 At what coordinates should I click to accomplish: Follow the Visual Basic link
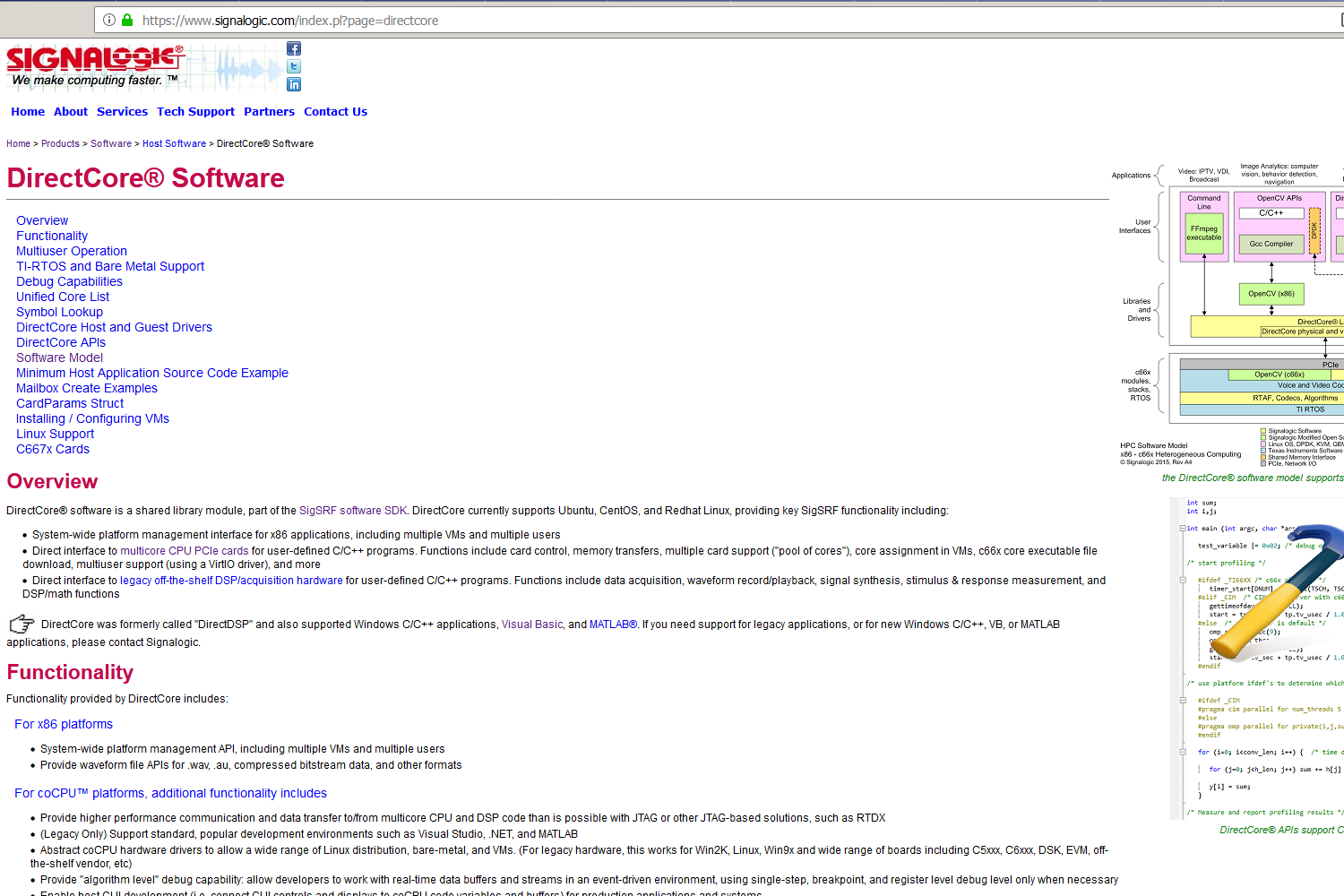click(x=532, y=625)
